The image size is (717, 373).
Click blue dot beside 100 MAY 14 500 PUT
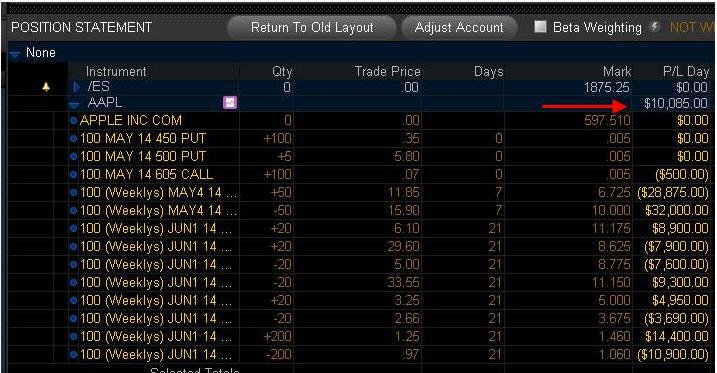pyautogui.click(x=73, y=156)
